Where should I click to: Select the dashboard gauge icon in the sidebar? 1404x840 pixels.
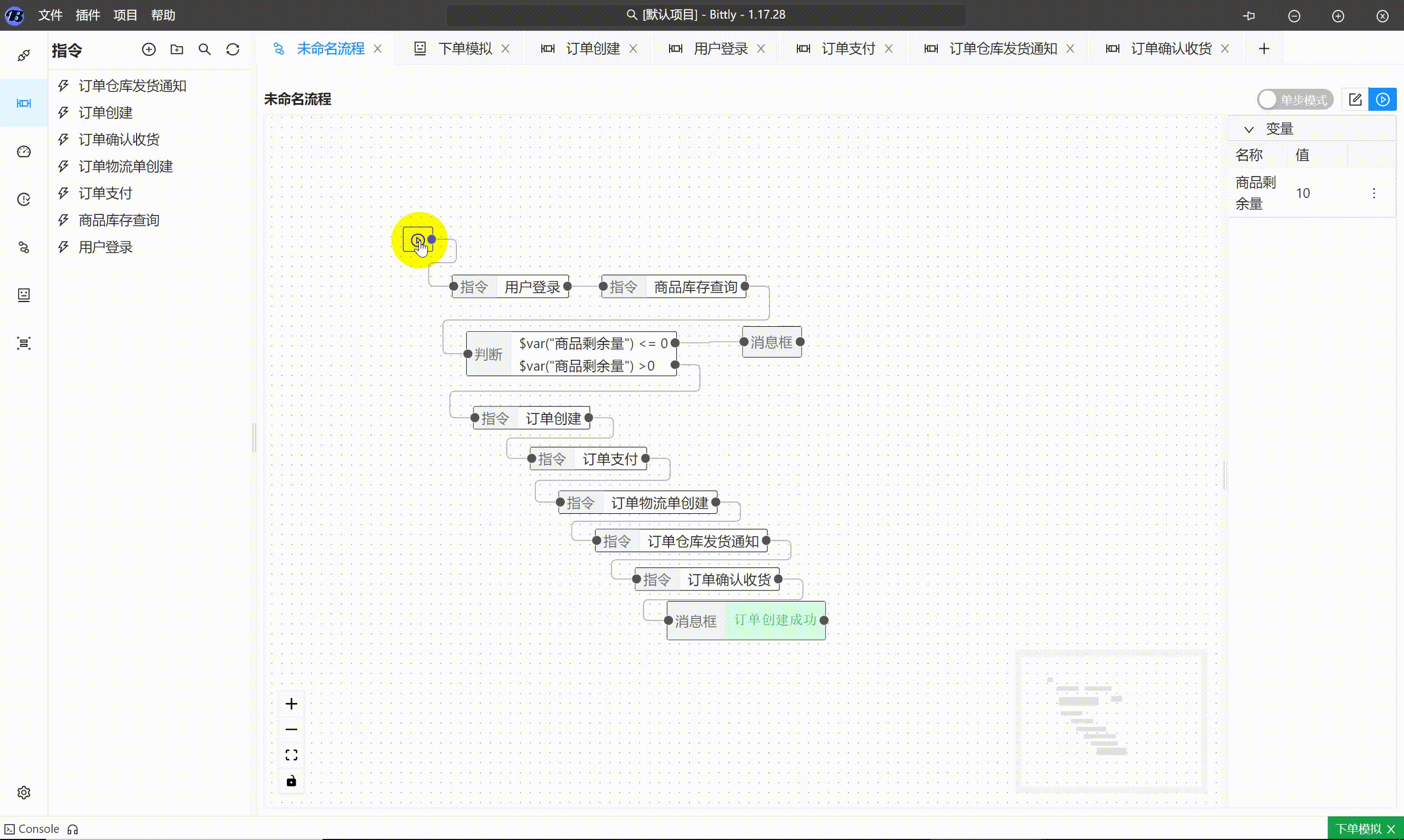point(23,152)
